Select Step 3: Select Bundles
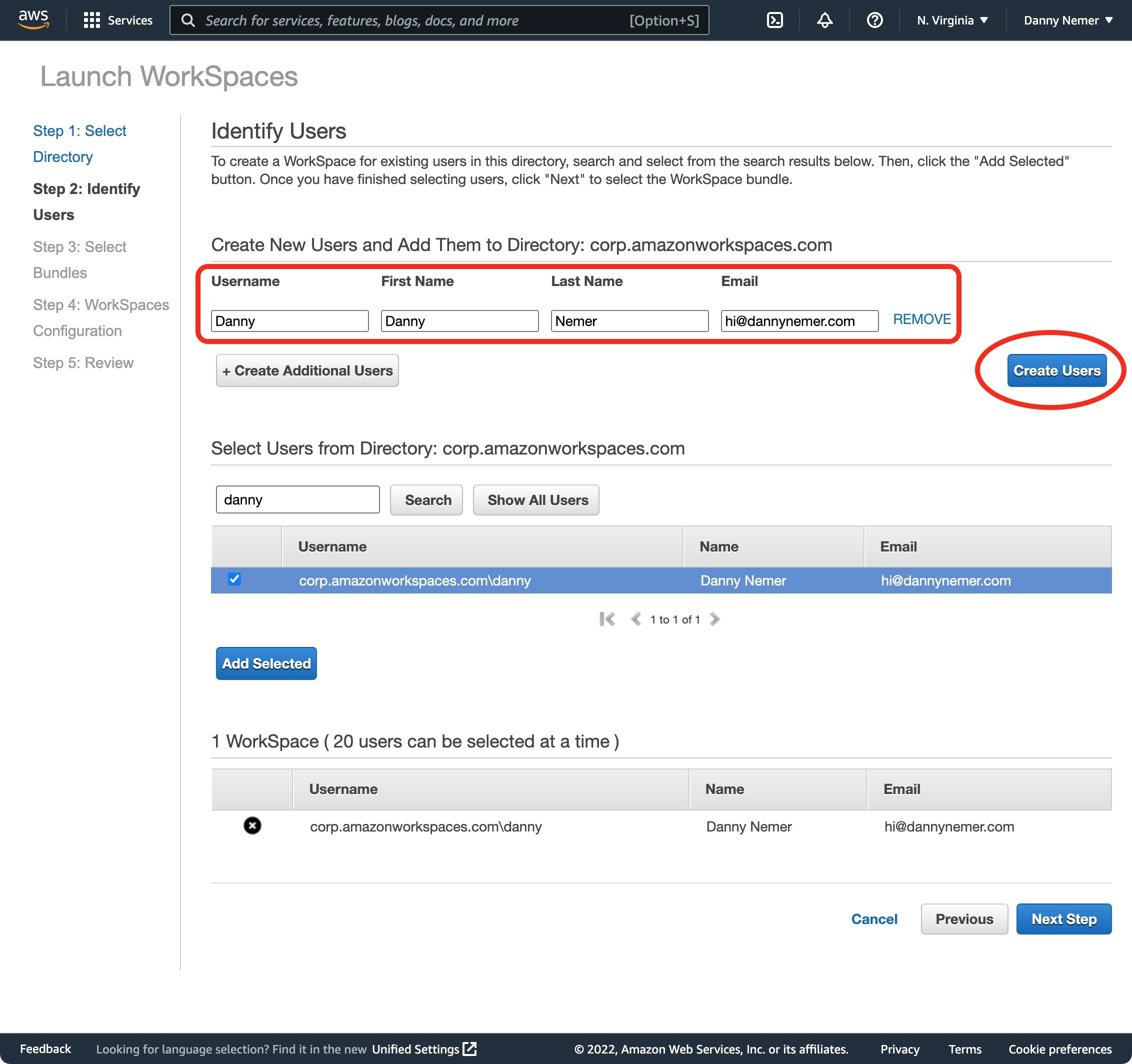 click(79, 259)
